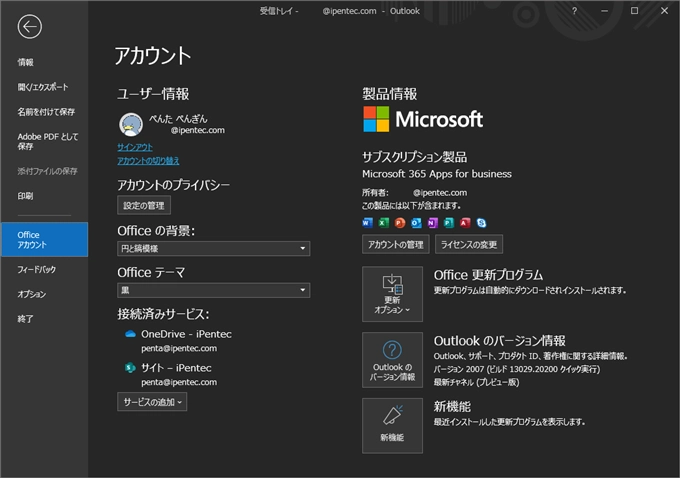Open 開く/エクスポート in sidebar
This screenshot has height=478, width=680.
click(x=44, y=87)
